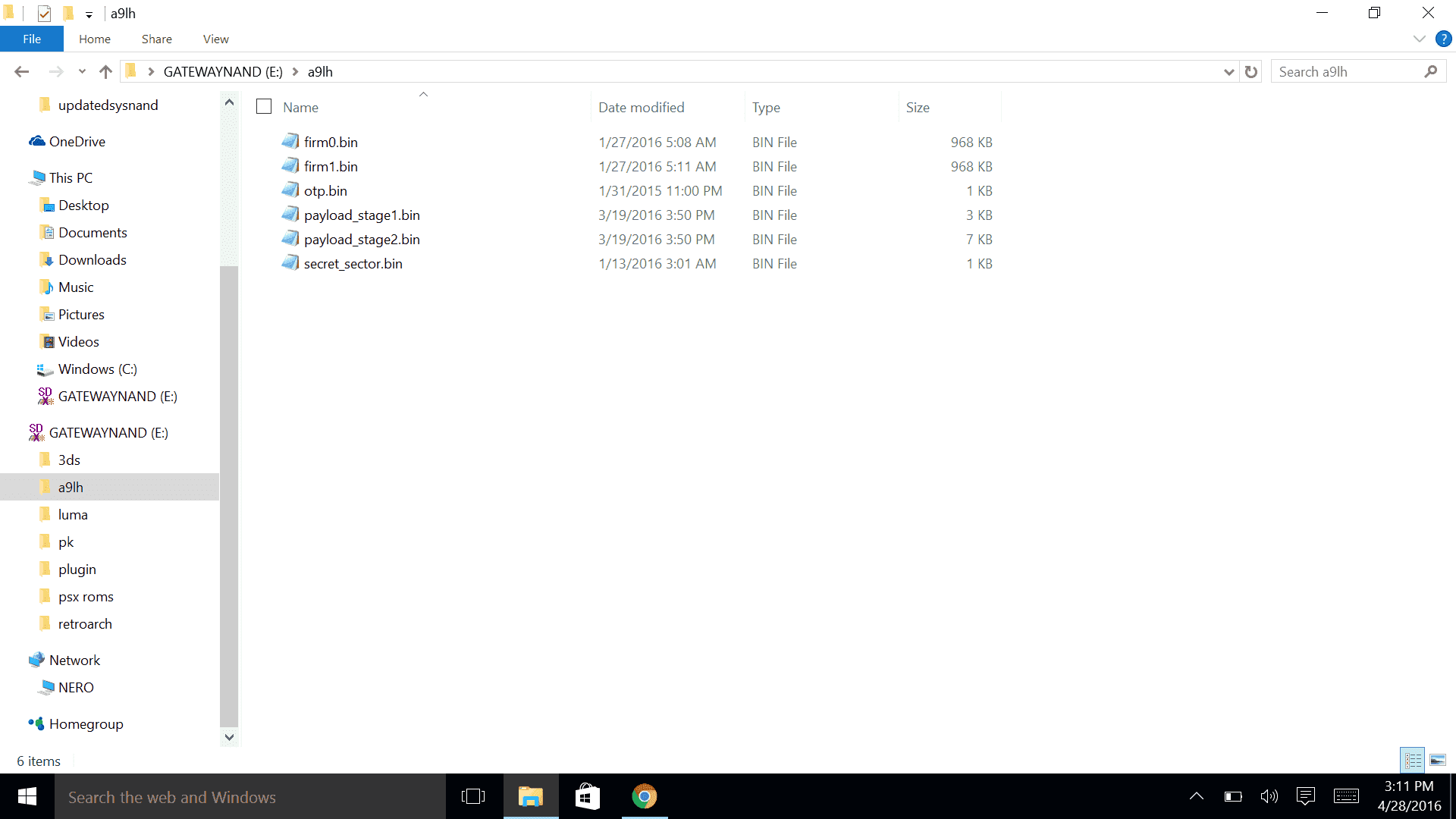Click navigation pane scroll down arrow
This screenshot has width=1456, height=819.
point(229,736)
